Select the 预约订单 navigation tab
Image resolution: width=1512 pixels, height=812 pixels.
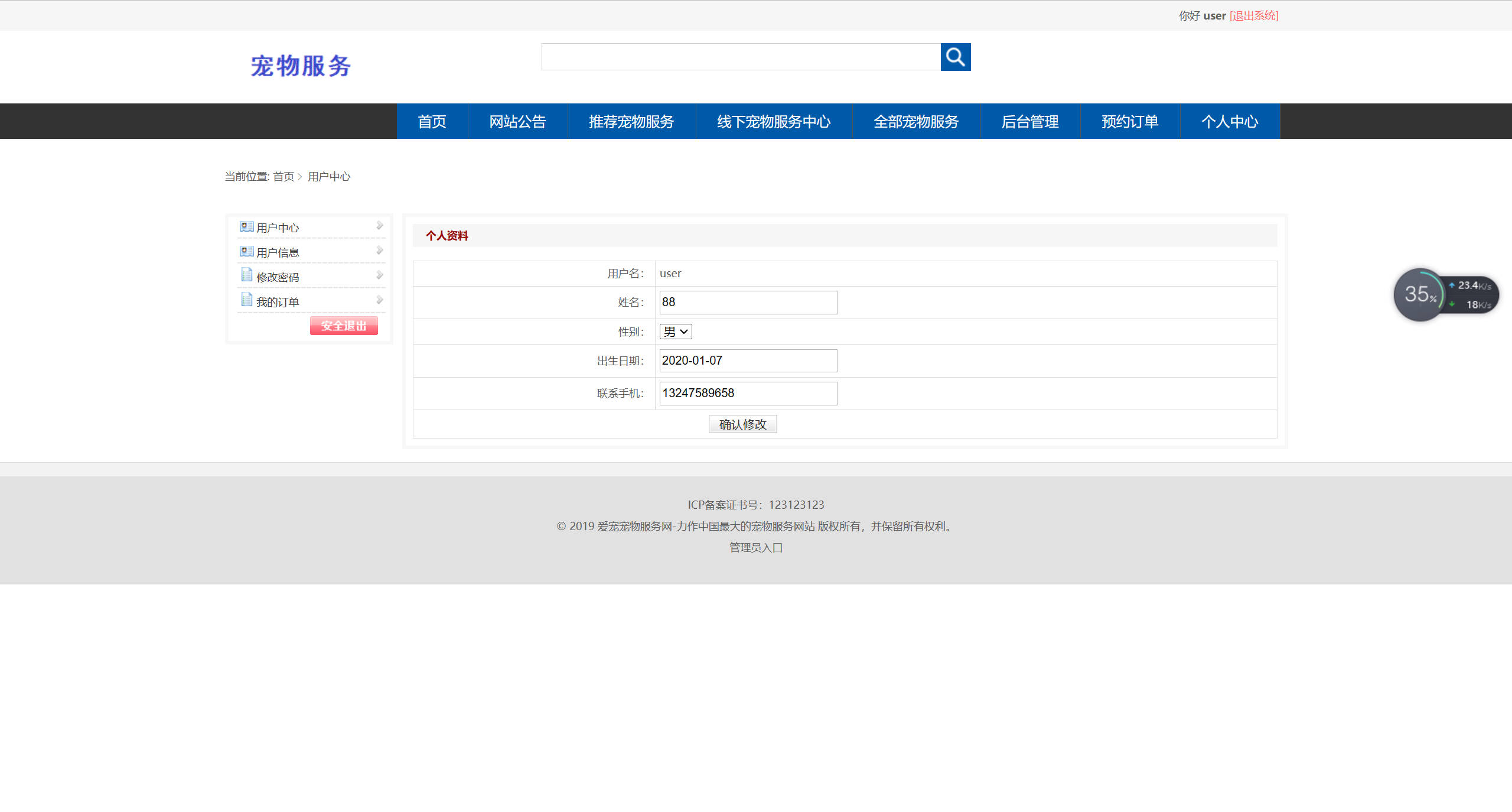point(1129,121)
